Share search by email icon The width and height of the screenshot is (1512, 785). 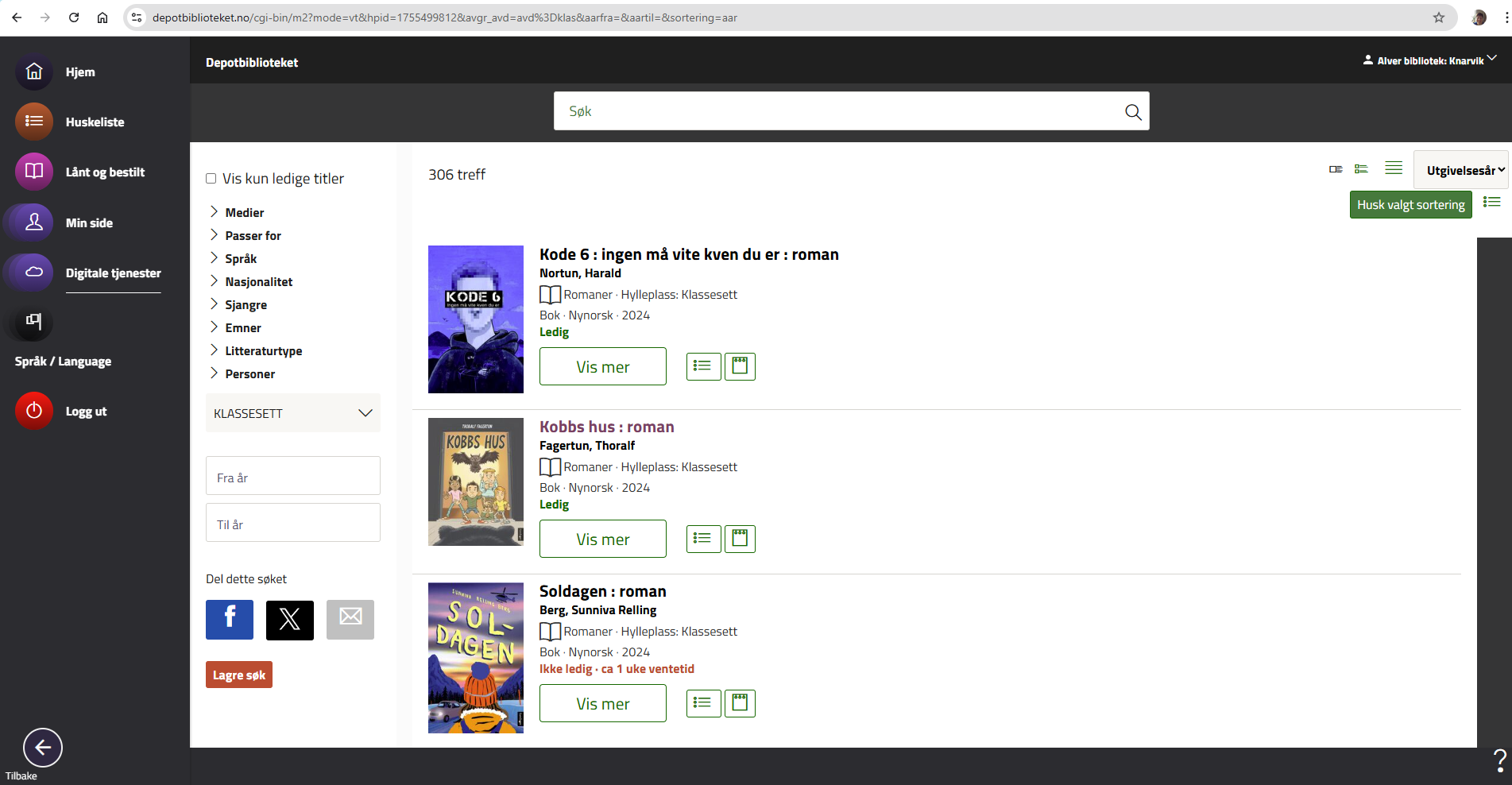(350, 620)
